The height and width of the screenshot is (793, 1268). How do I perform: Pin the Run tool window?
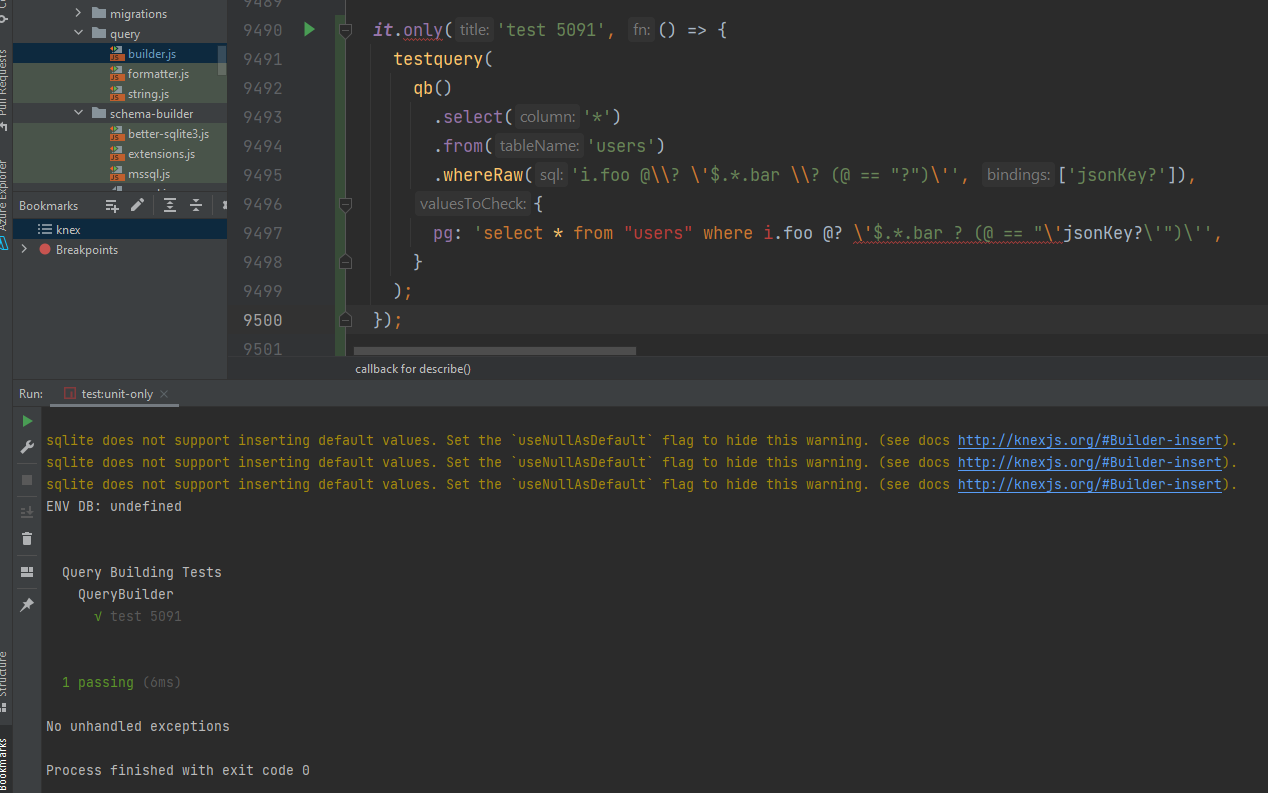tap(27, 603)
